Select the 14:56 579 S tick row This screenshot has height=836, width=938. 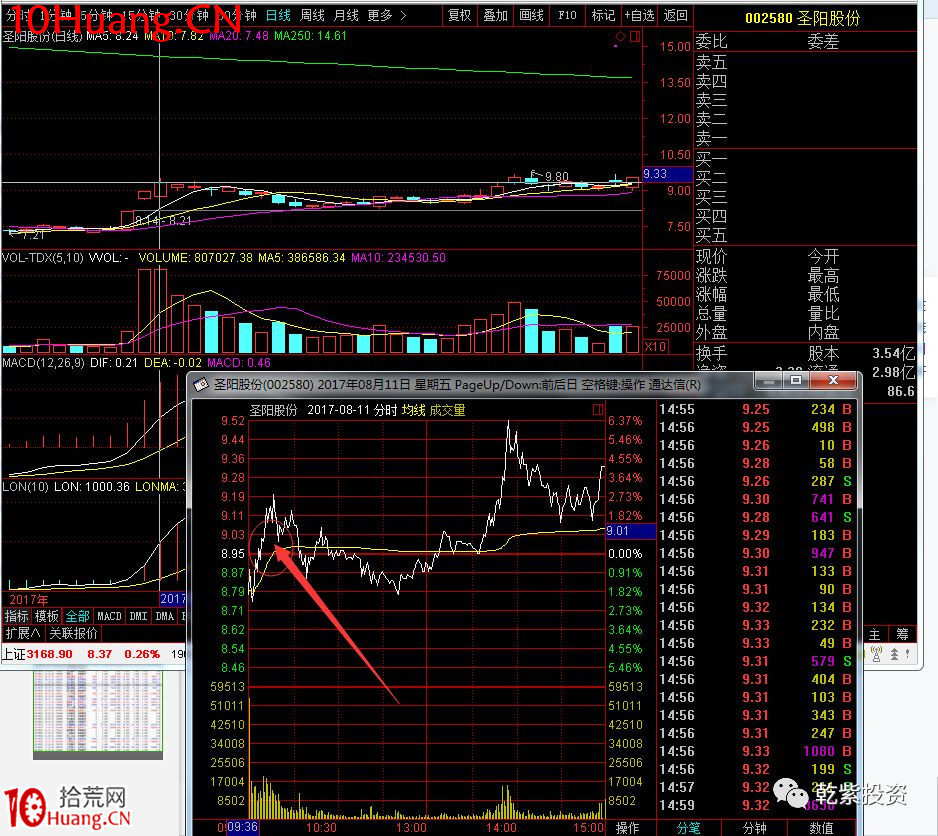click(755, 661)
